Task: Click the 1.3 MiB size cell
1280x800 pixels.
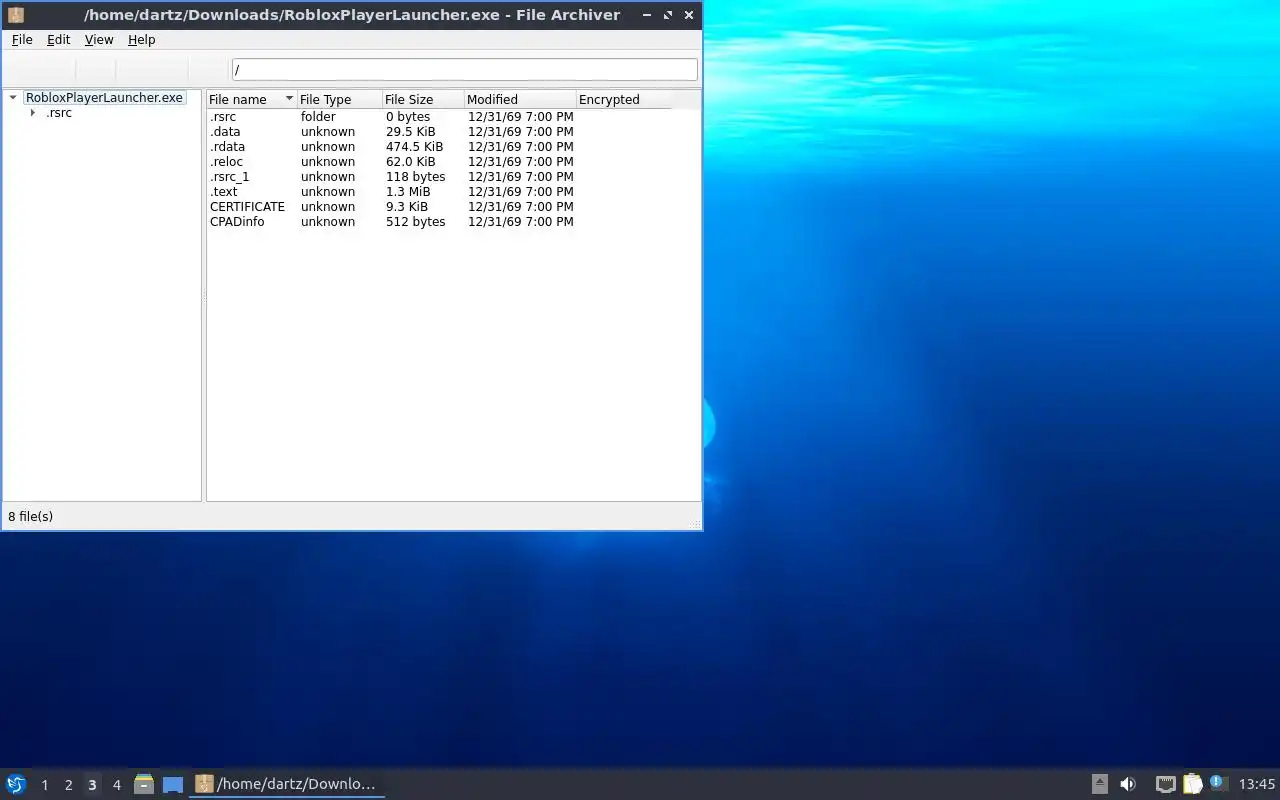Action: click(408, 192)
